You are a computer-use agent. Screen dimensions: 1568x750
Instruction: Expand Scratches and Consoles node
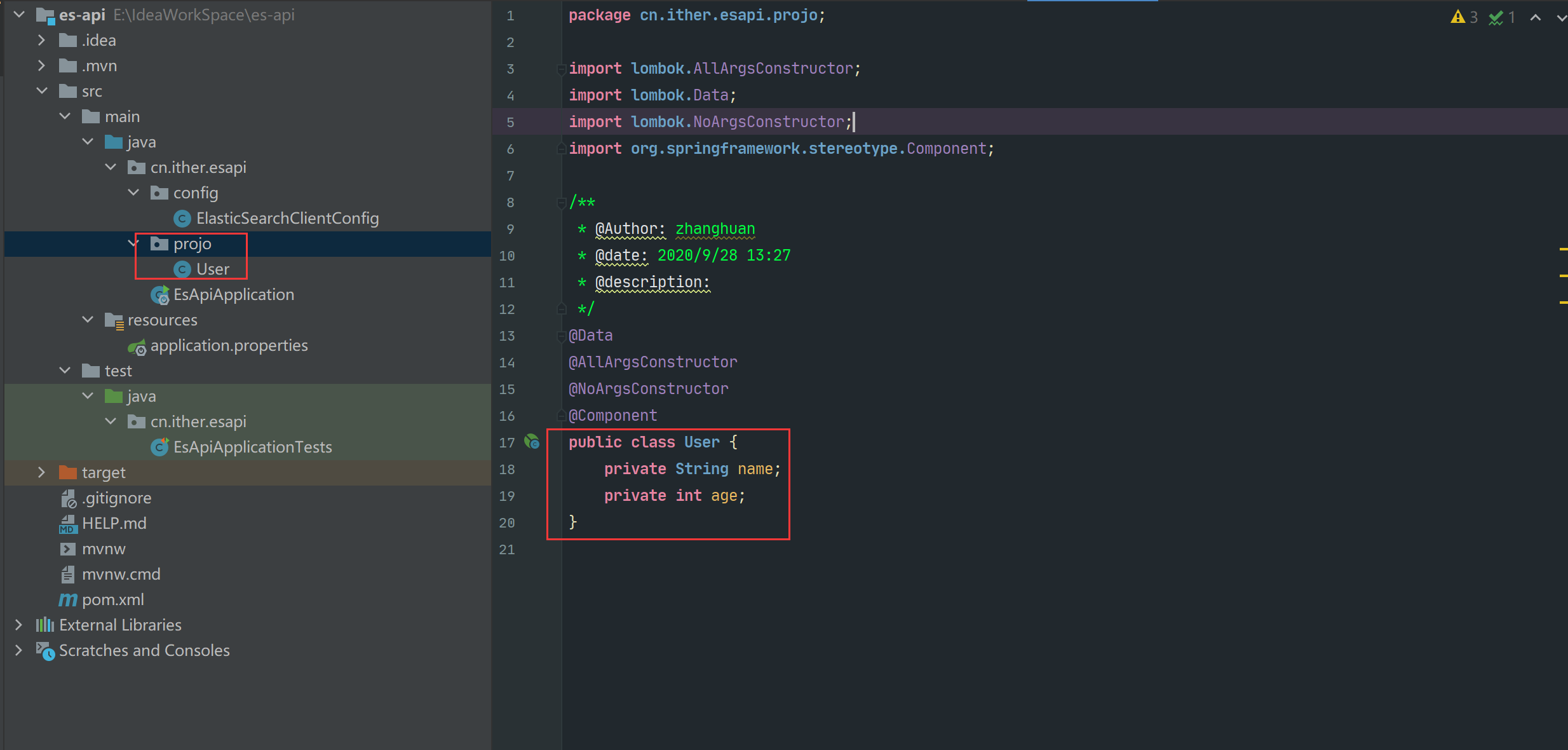point(19,650)
